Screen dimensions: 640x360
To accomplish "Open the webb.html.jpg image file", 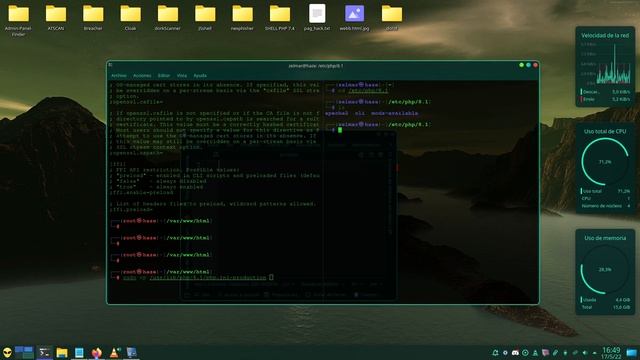I will pyautogui.click(x=354, y=18).
